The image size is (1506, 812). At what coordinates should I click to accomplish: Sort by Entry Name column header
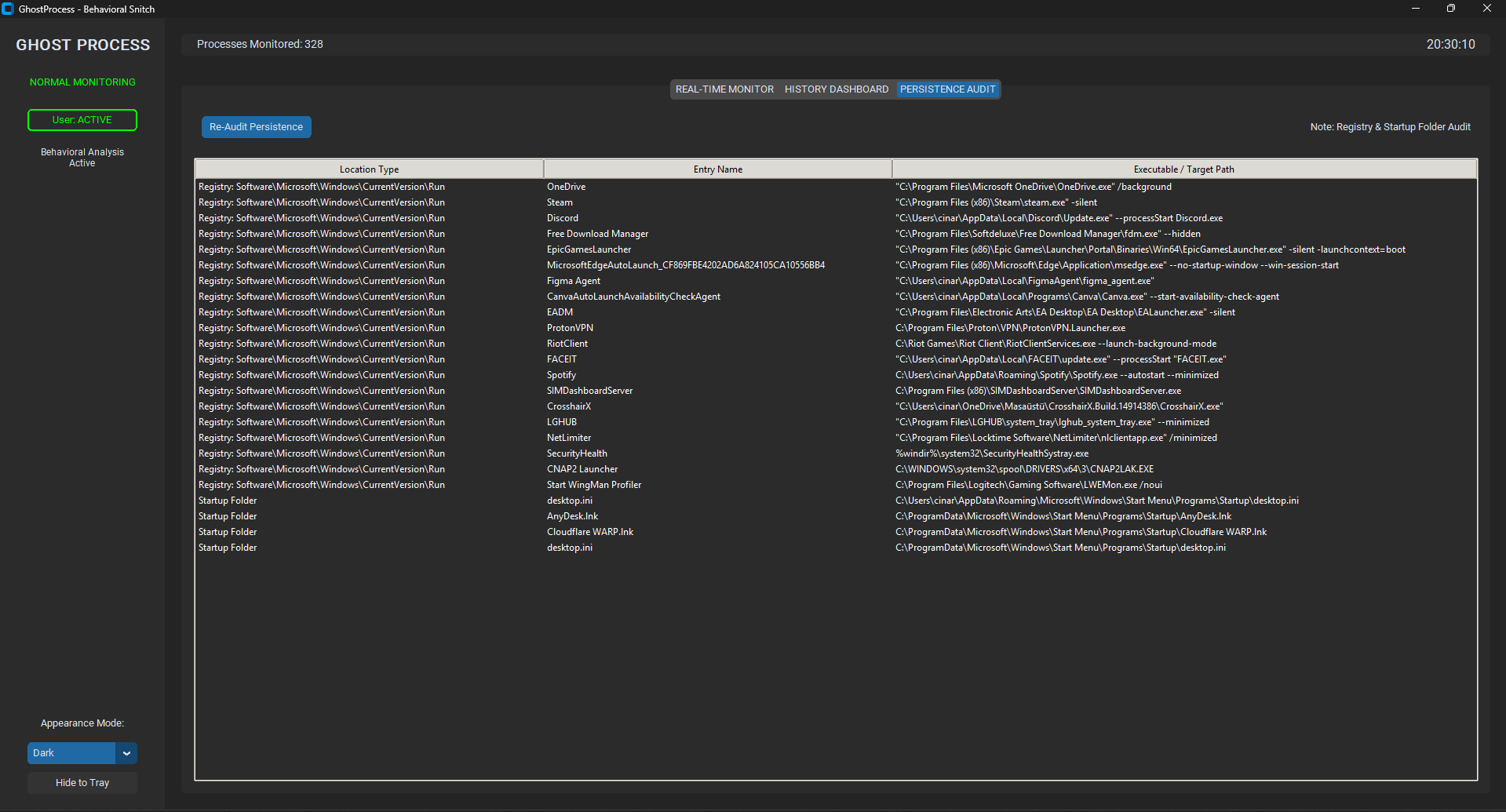(717, 169)
